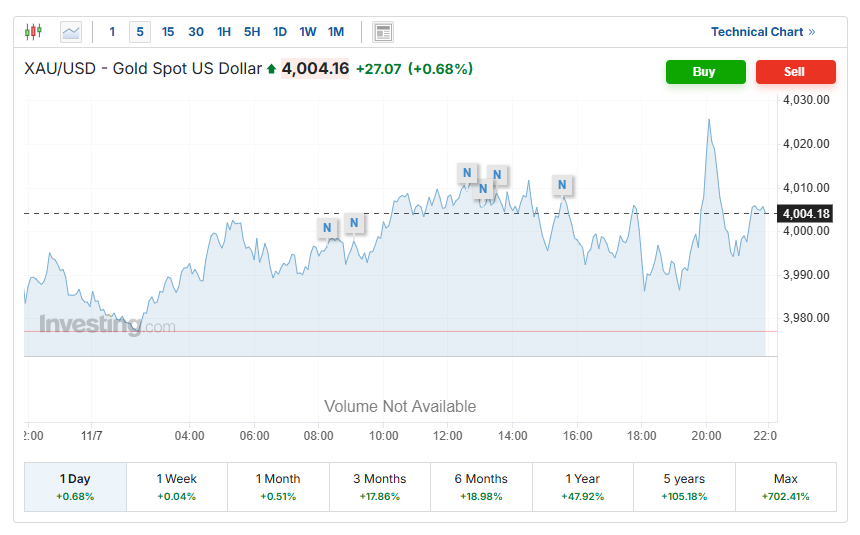Switch to area chart type
This screenshot has width=860, height=535.
click(x=71, y=32)
